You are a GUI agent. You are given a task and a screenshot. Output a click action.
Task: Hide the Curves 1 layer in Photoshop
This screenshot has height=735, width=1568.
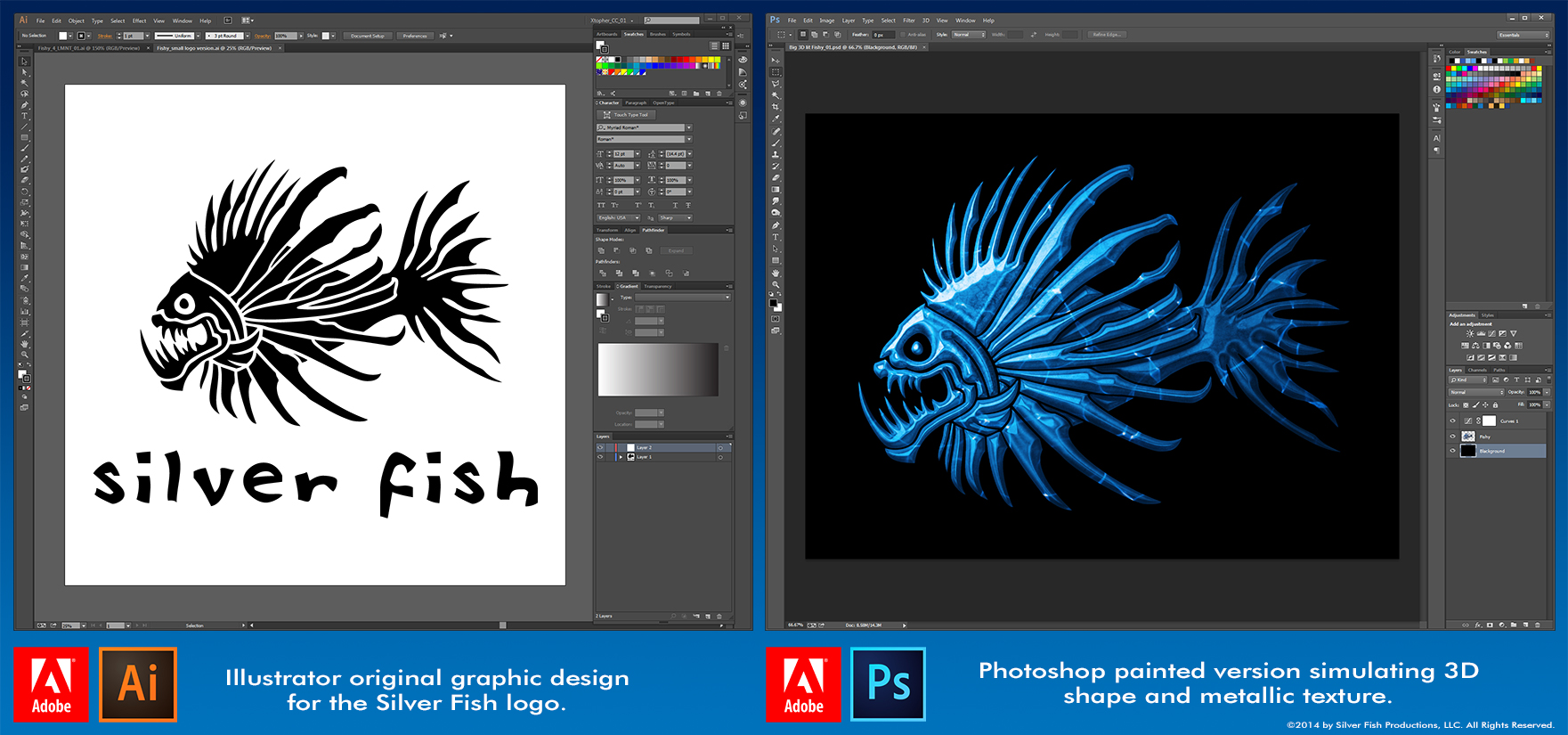(1453, 421)
